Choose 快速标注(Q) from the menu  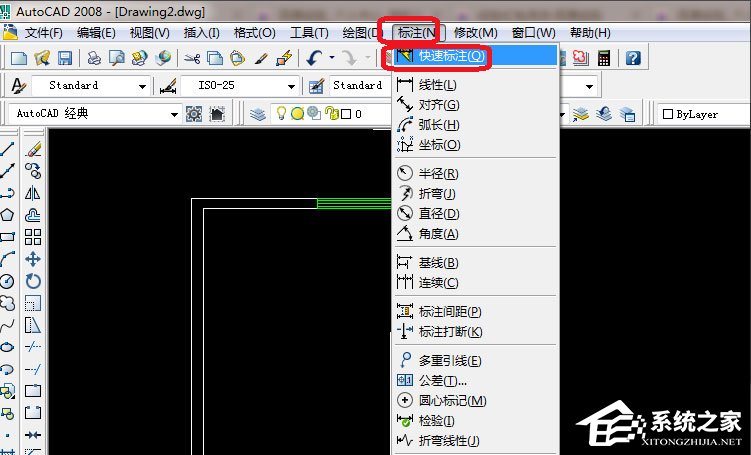point(476,56)
